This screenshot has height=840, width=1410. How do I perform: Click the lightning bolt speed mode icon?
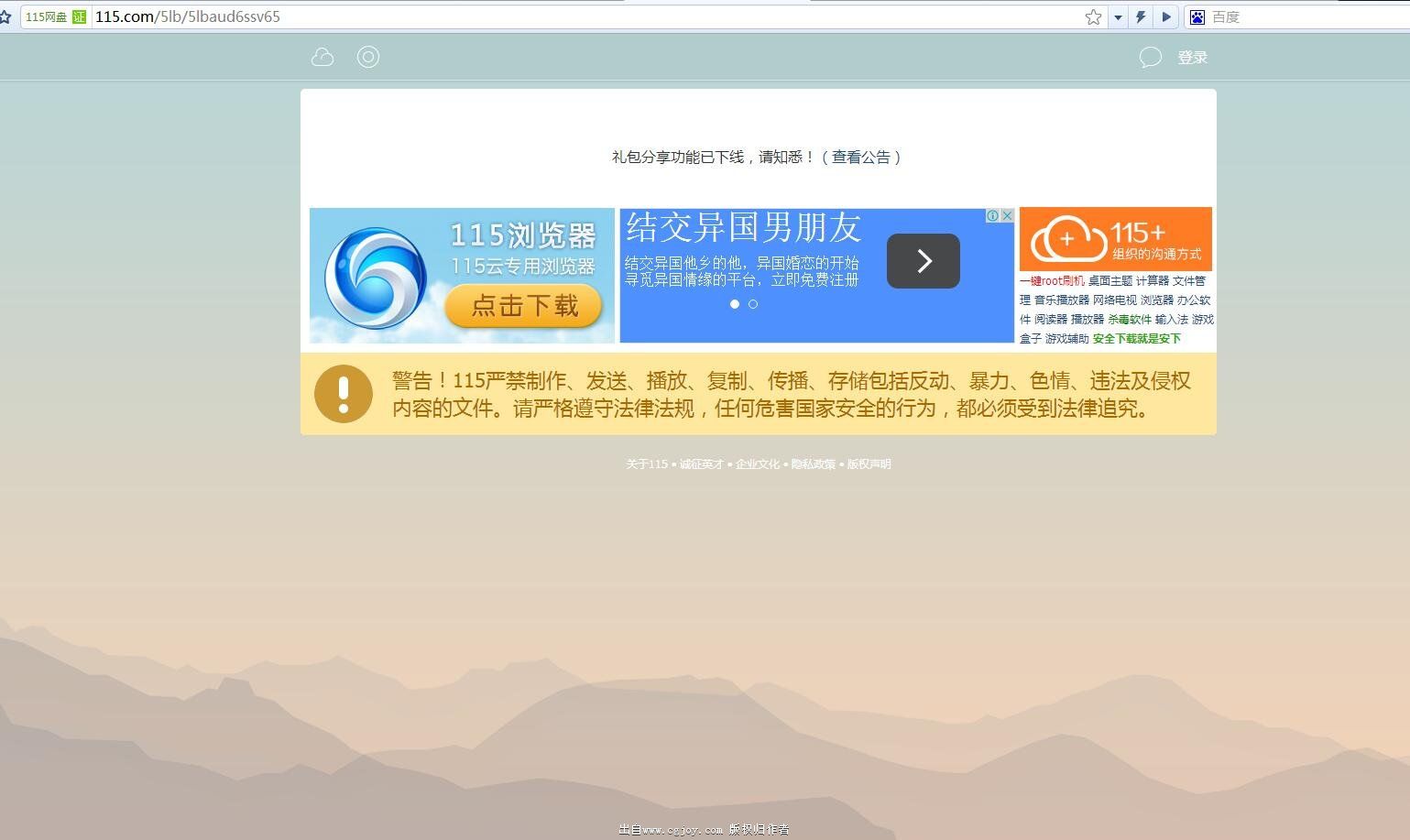[1141, 16]
